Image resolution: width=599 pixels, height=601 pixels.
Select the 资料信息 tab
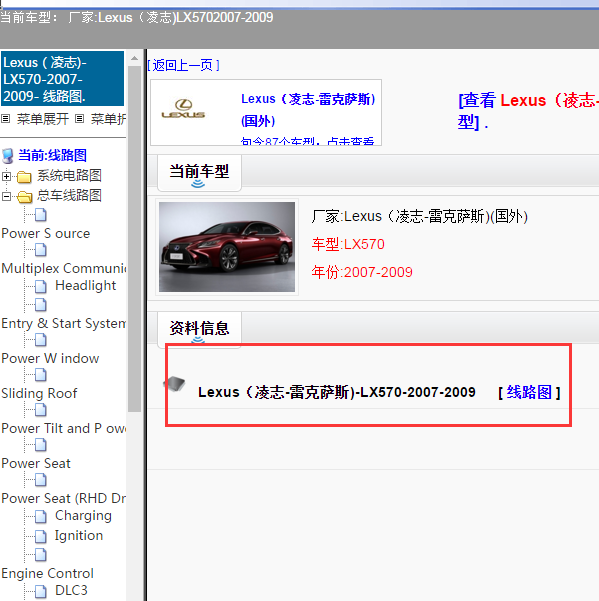[x=199, y=328]
